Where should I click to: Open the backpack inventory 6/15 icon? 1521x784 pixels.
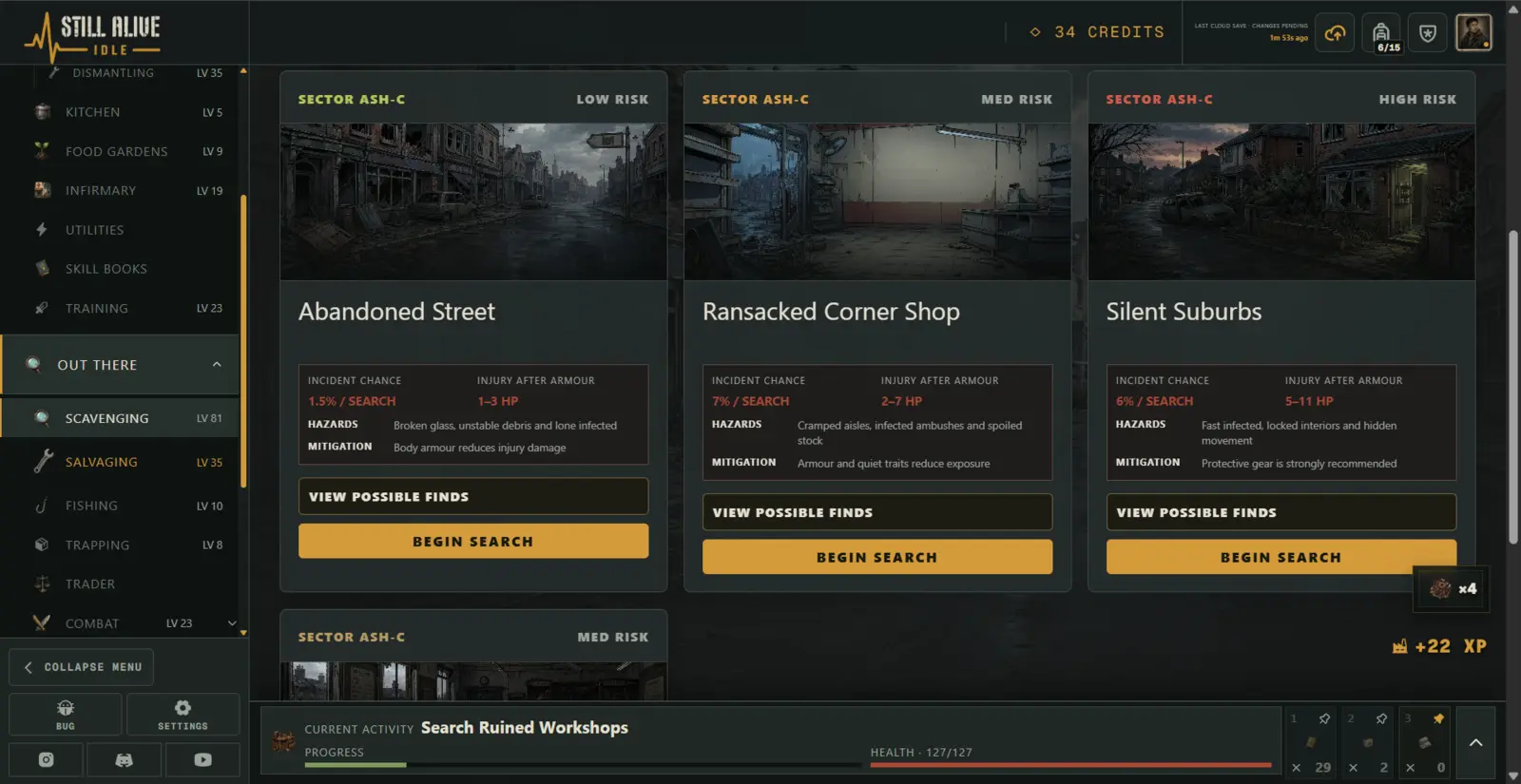coord(1381,33)
